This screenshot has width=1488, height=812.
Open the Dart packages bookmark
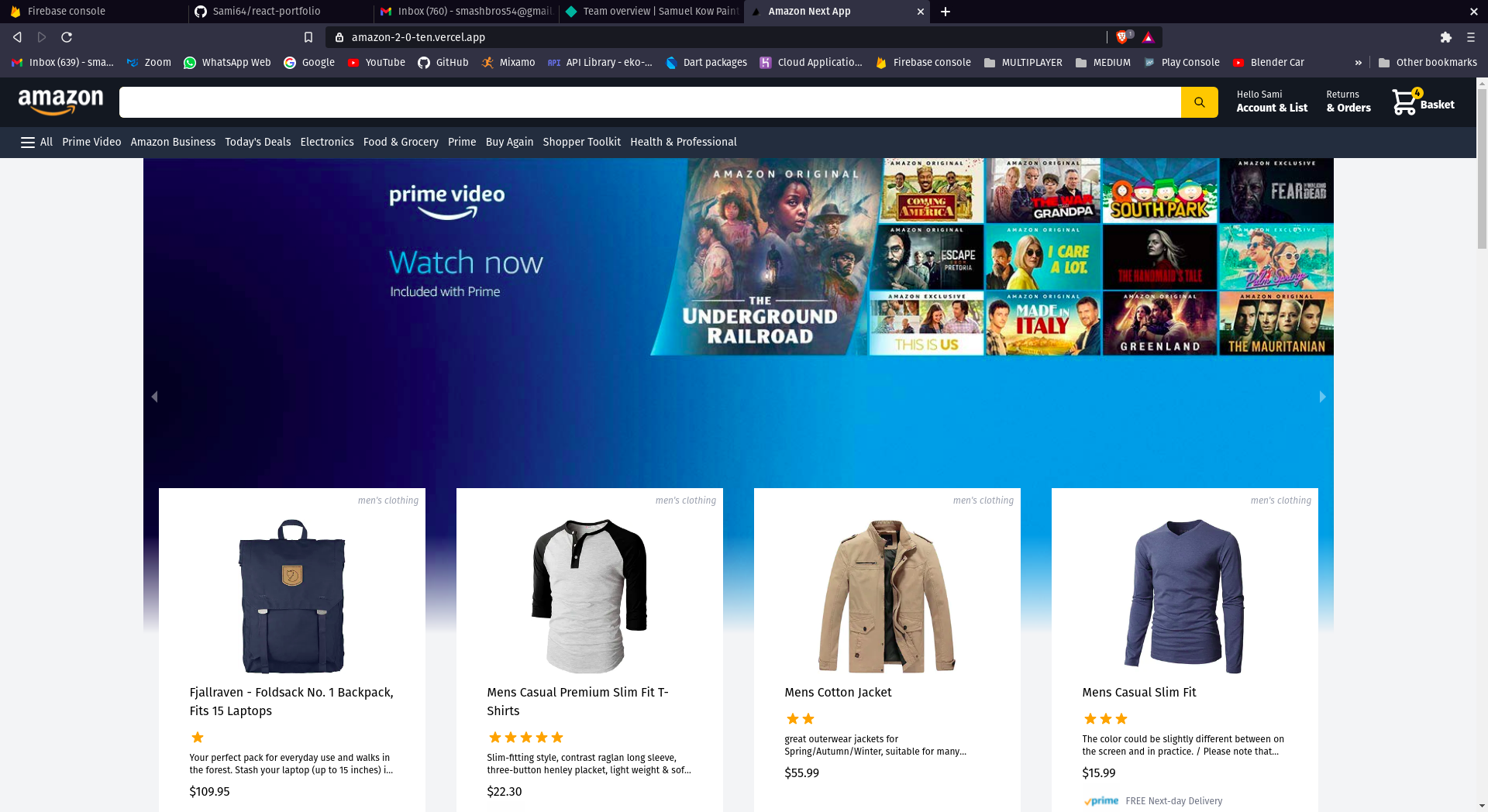pyautogui.click(x=707, y=63)
